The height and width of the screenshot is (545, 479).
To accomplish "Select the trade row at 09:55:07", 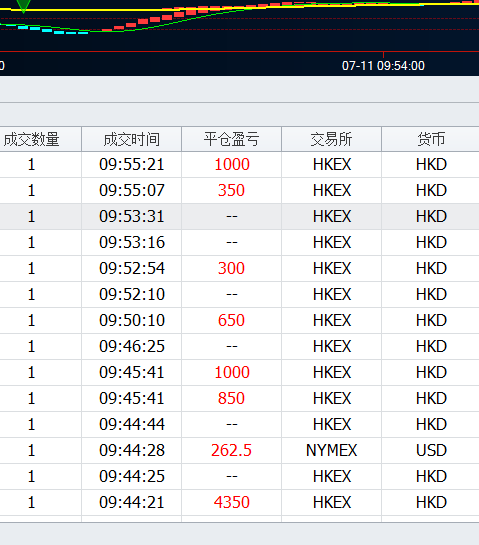I will coord(240,190).
